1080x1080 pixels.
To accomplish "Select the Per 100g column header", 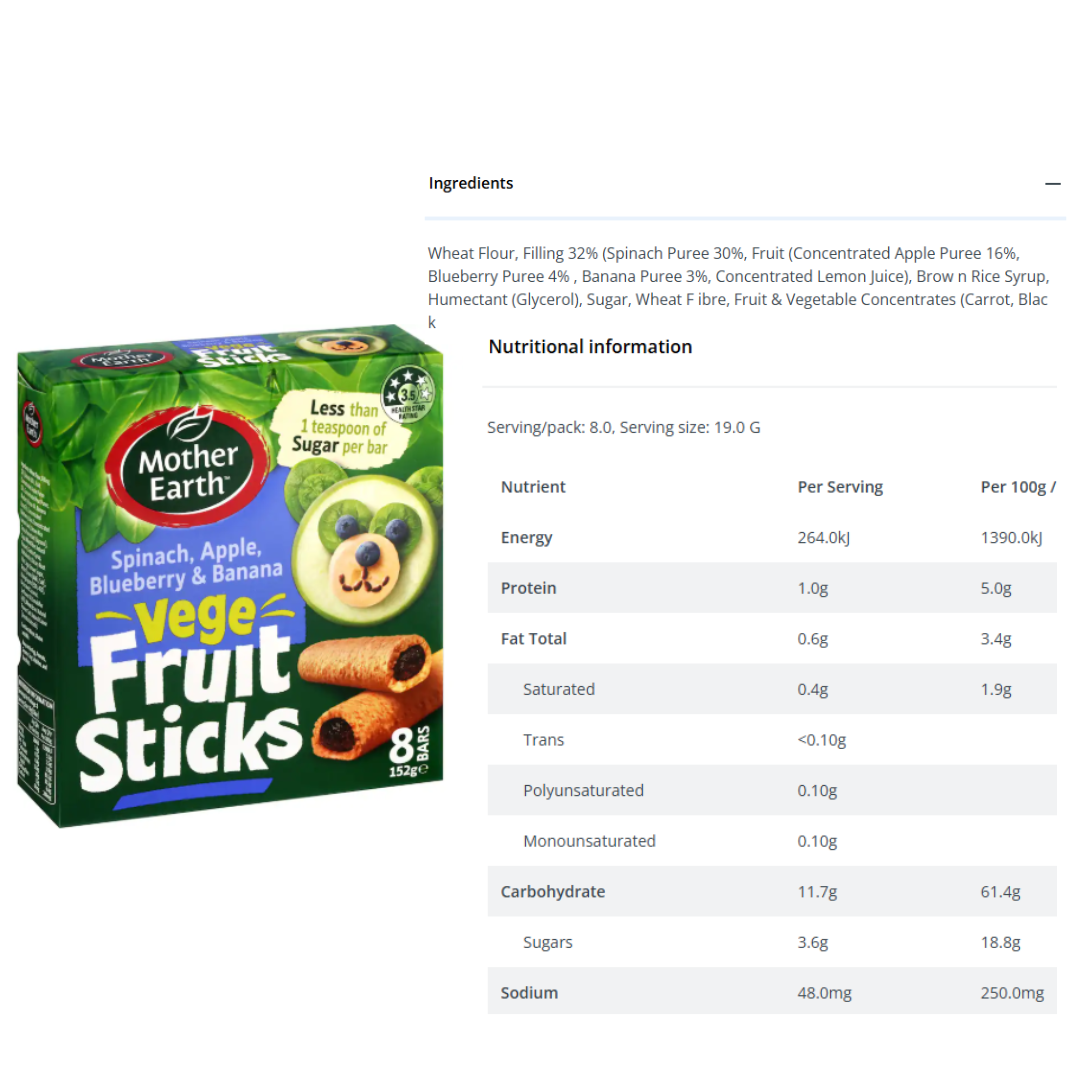I will point(1018,487).
